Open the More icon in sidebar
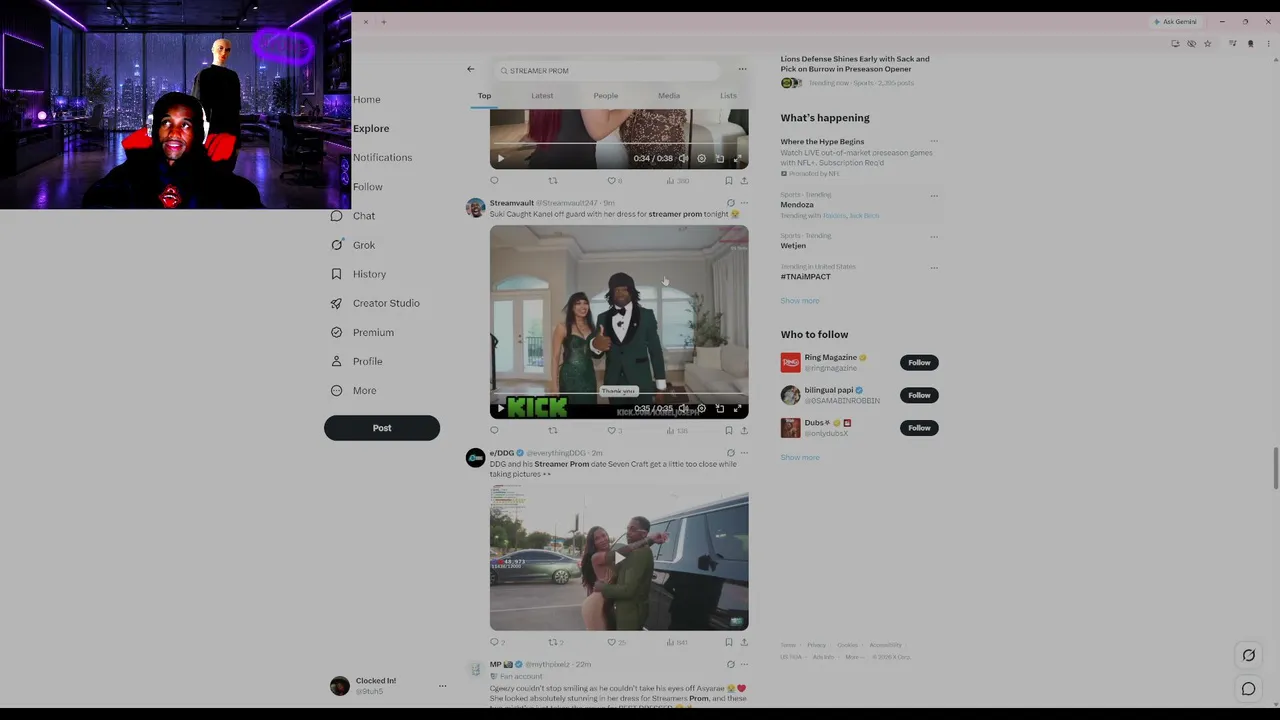Image resolution: width=1280 pixels, height=720 pixels. pyautogui.click(x=336, y=390)
